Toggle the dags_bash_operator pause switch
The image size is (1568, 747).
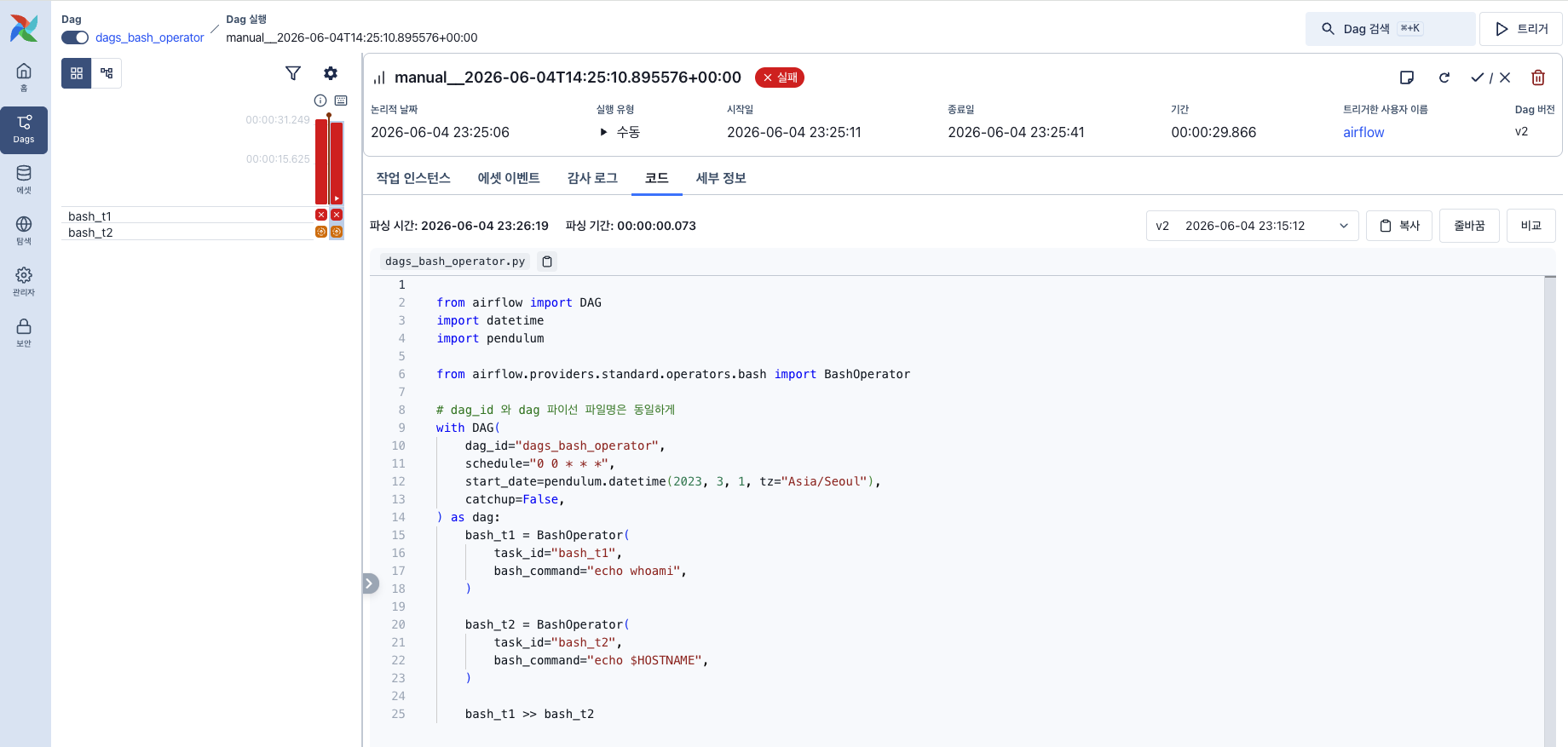click(x=75, y=37)
